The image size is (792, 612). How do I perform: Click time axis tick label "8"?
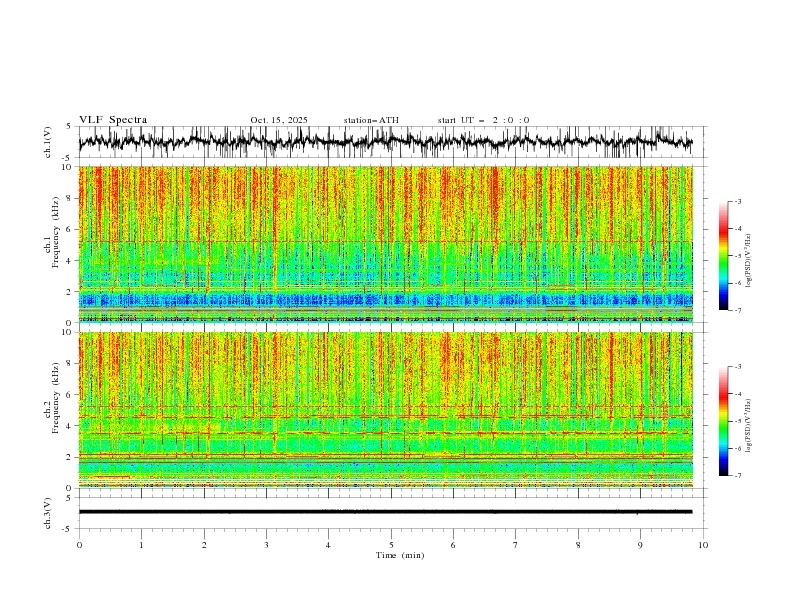[578, 545]
